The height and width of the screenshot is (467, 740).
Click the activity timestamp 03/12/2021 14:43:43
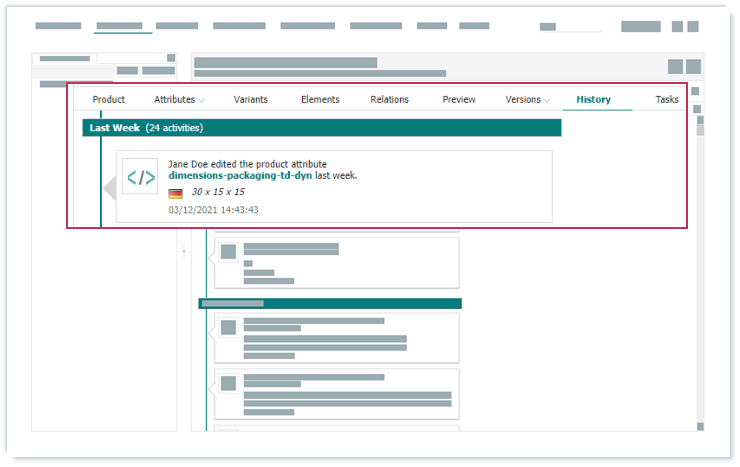pyautogui.click(x=213, y=210)
